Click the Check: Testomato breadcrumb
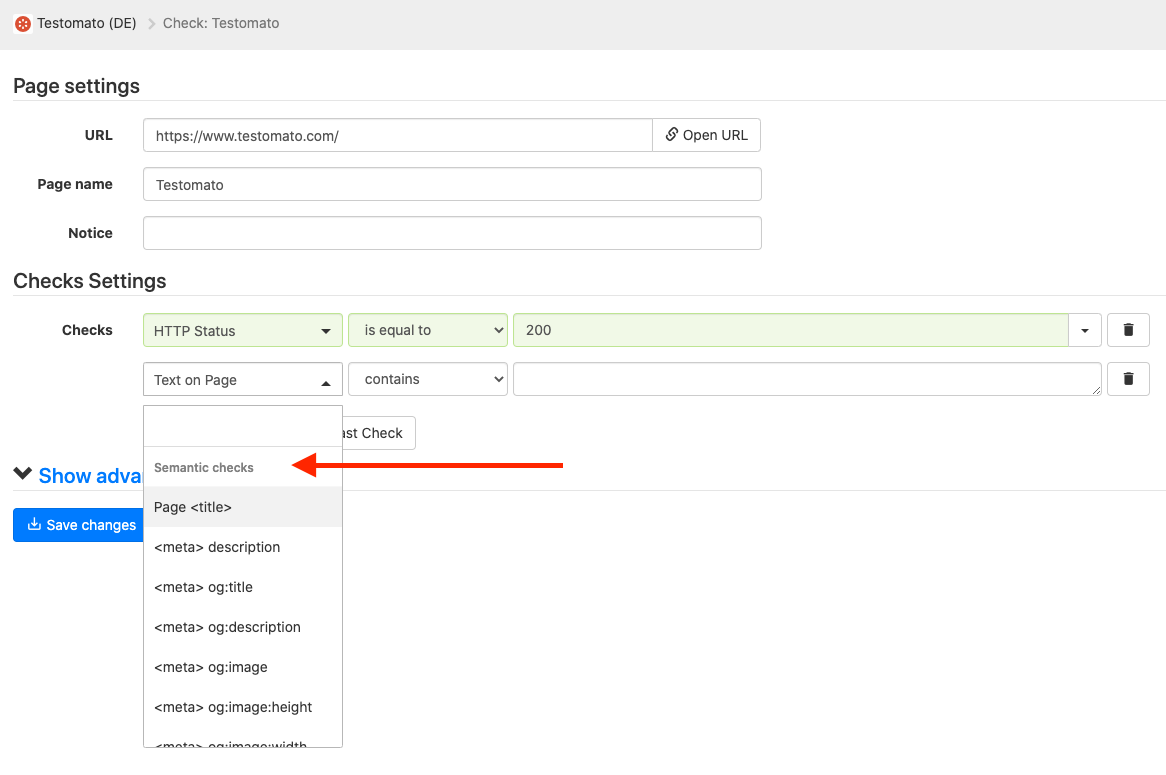 (221, 24)
